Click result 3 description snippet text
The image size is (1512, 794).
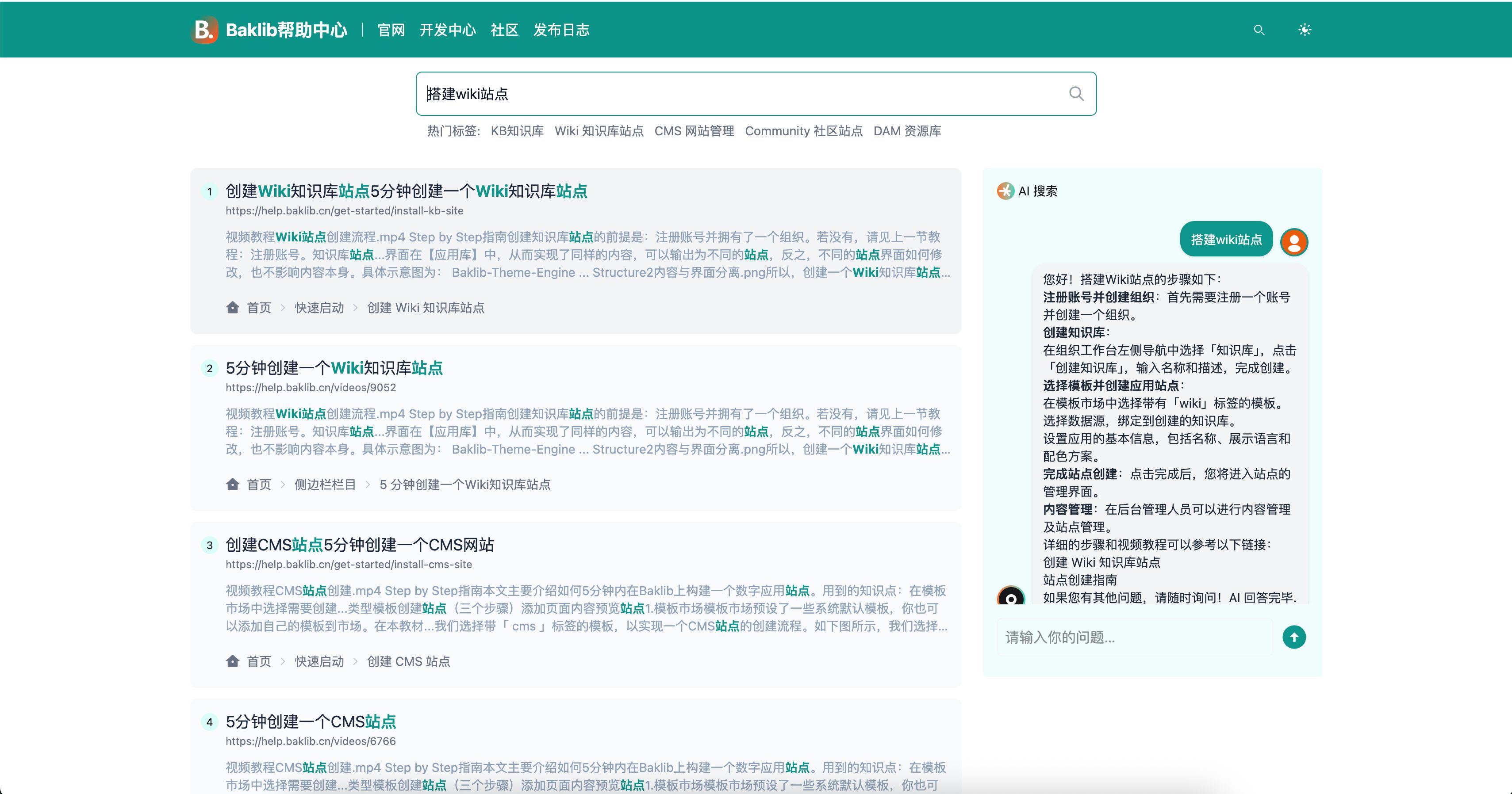587,608
